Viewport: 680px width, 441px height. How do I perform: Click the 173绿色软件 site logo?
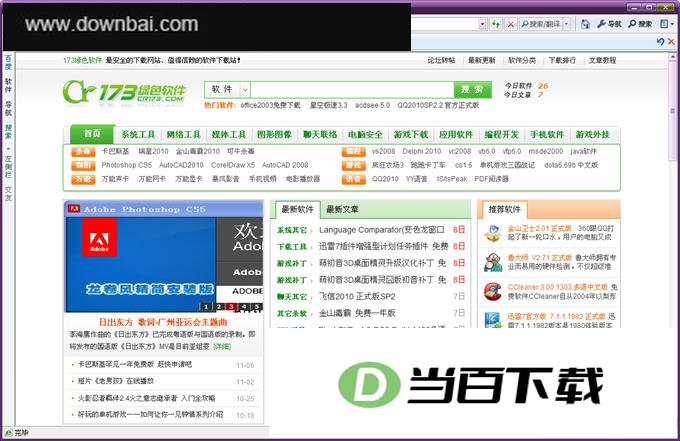[x=124, y=92]
